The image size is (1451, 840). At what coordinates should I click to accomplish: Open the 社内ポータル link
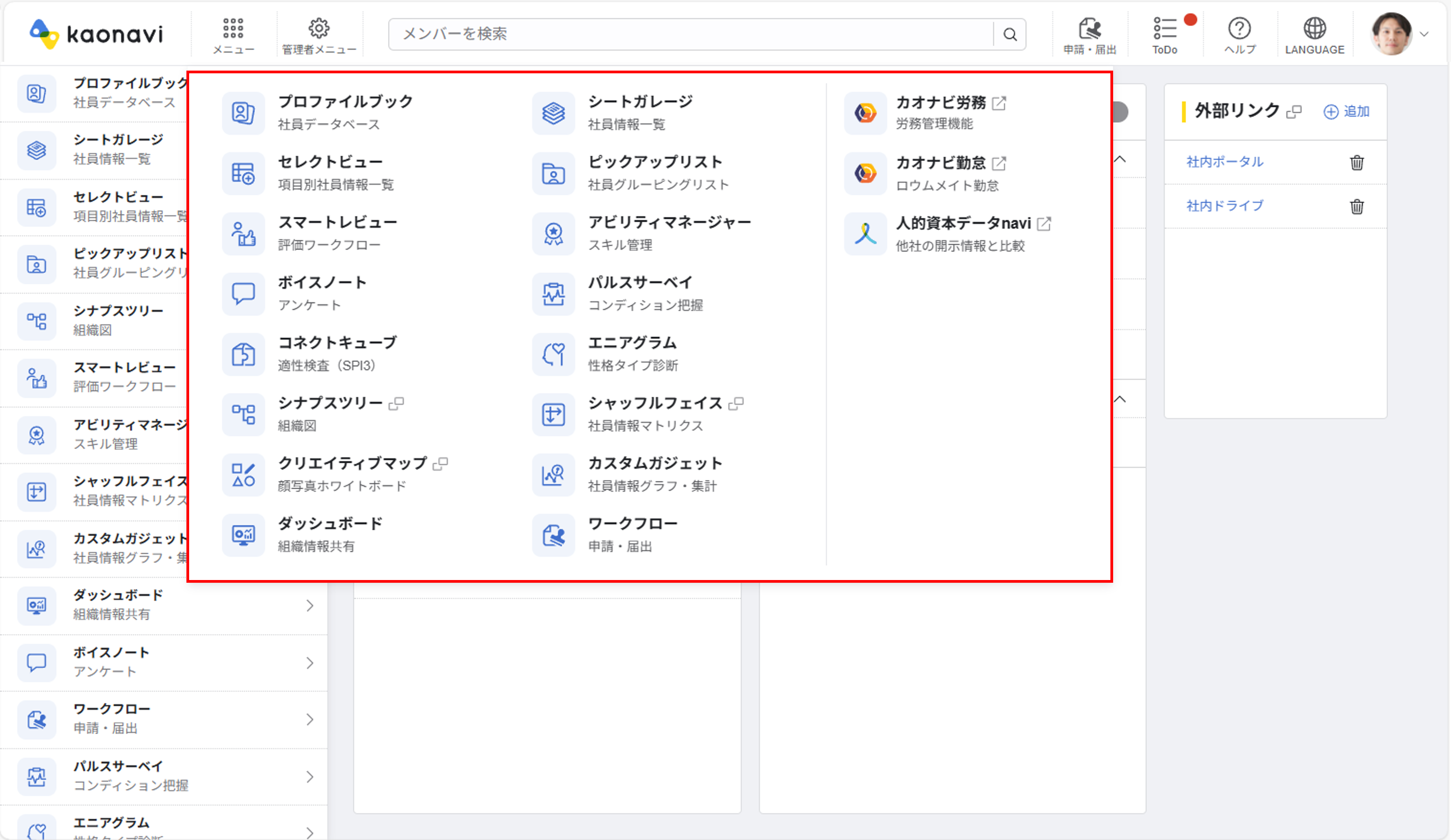(1225, 162)
